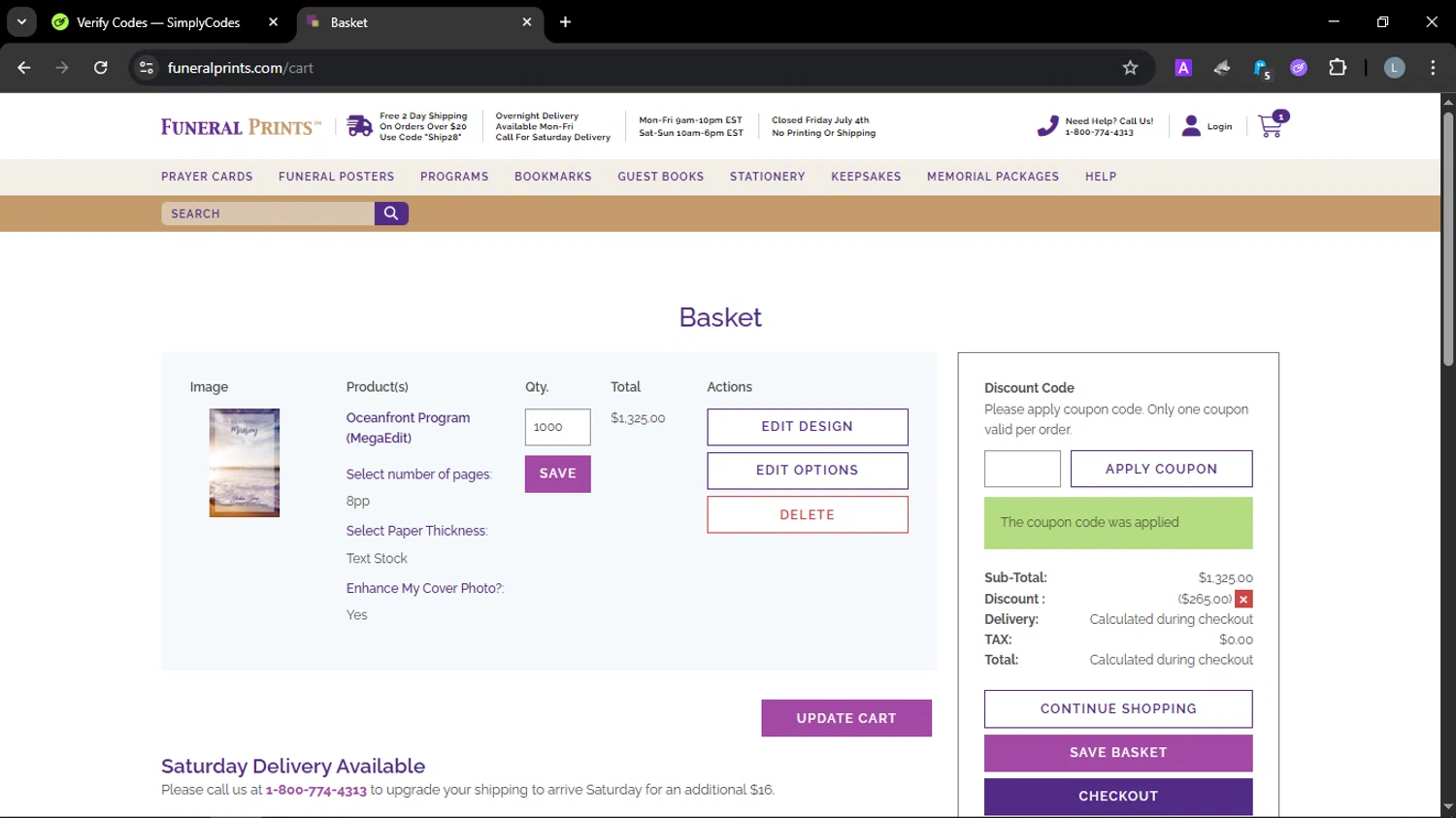The height and width of the screenshot is (818, 1456).
Task: Click the purple circular extension icon
Action: click(1299, 68)
